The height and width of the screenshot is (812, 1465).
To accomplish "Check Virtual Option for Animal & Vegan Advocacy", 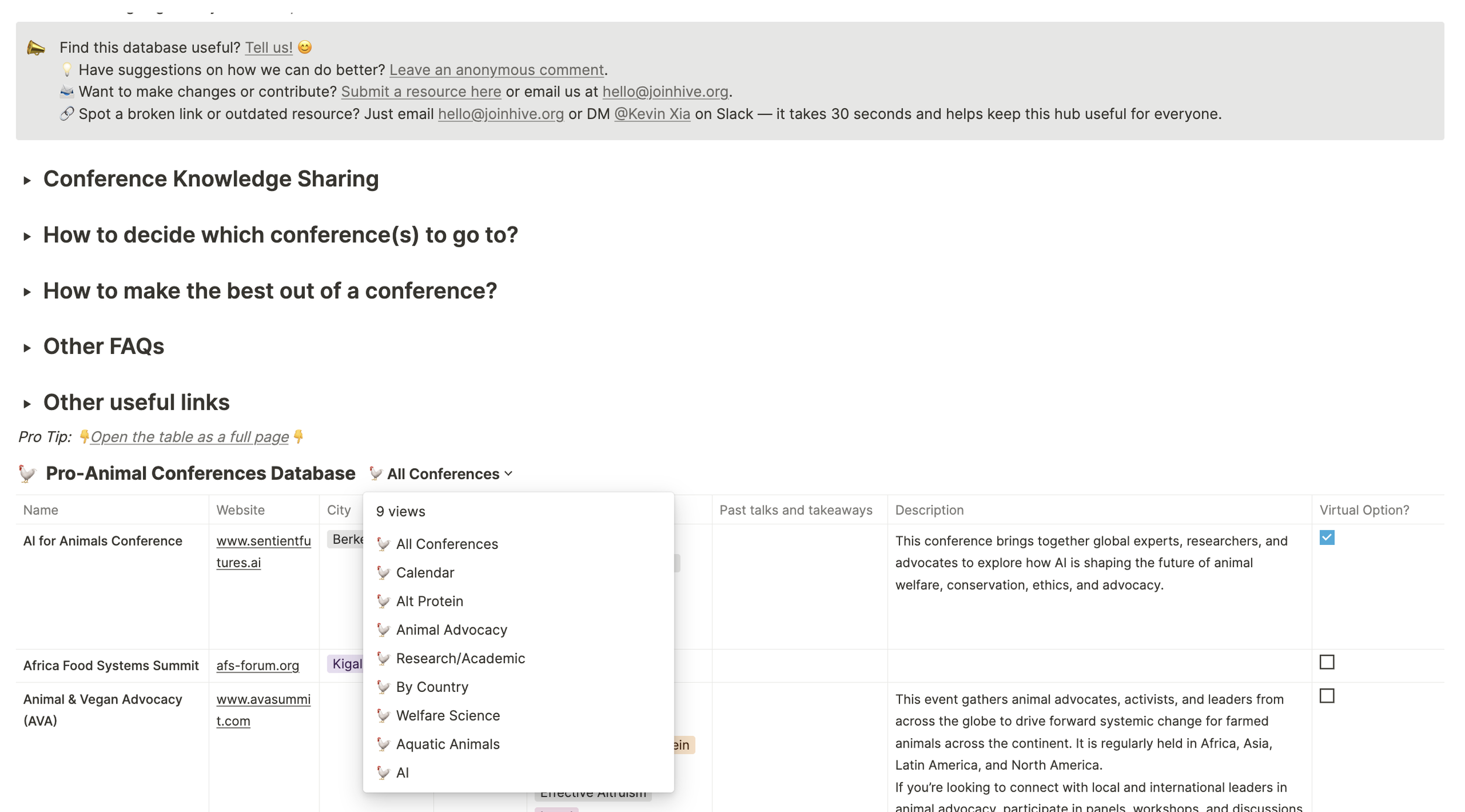I will [x=1327, y=696].
